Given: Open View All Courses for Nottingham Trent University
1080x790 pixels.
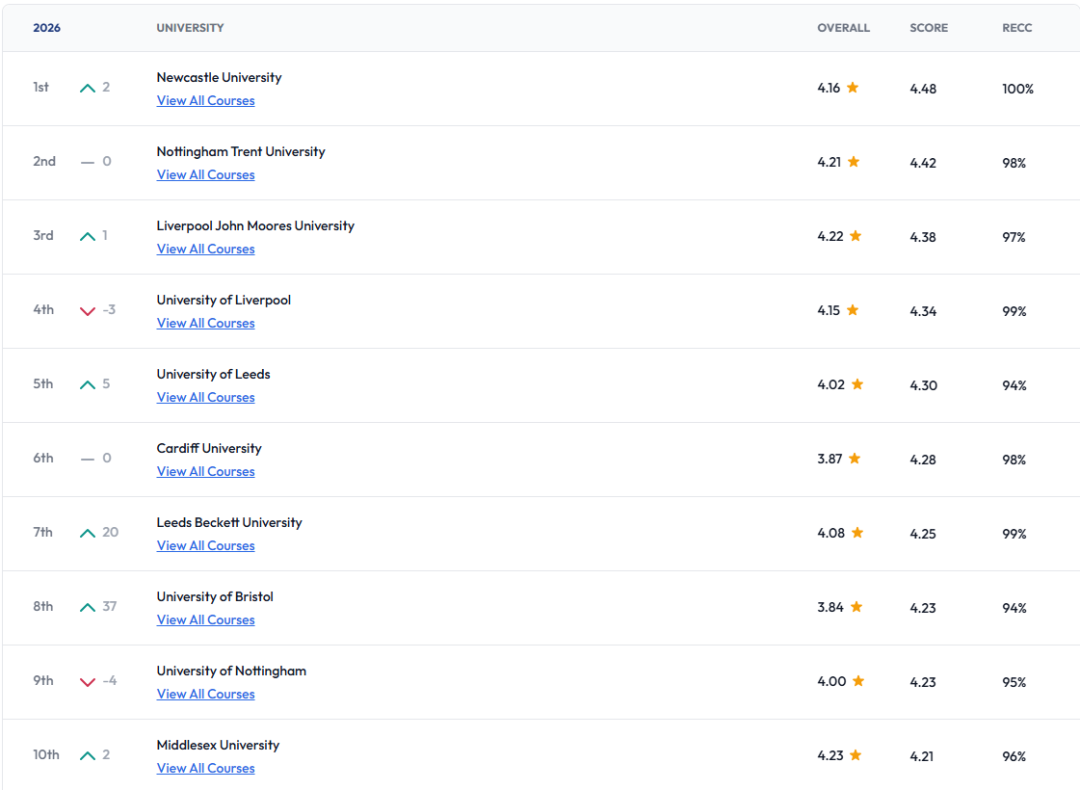Looking at the screenshot, I should coord(205,175).
